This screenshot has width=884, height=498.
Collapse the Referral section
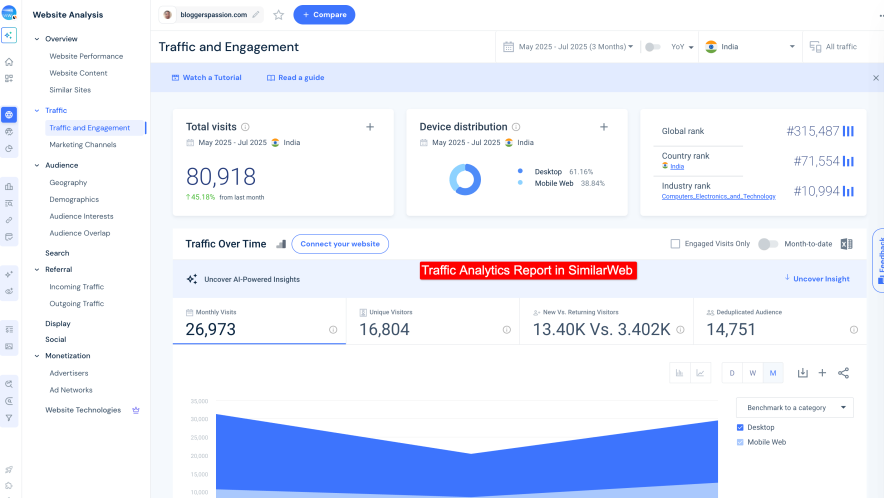[x=37, y=270]
